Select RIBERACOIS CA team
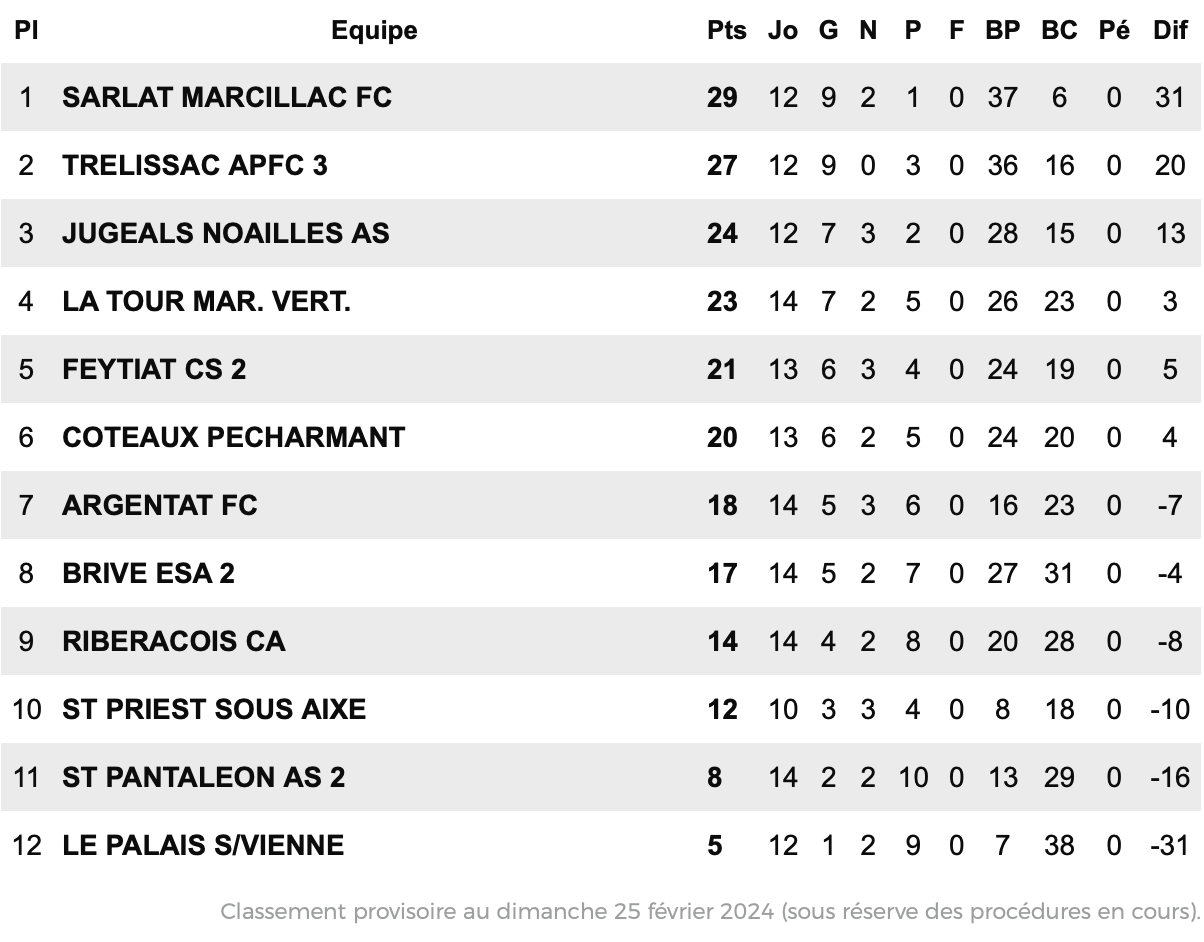 (x=174, y=641)
